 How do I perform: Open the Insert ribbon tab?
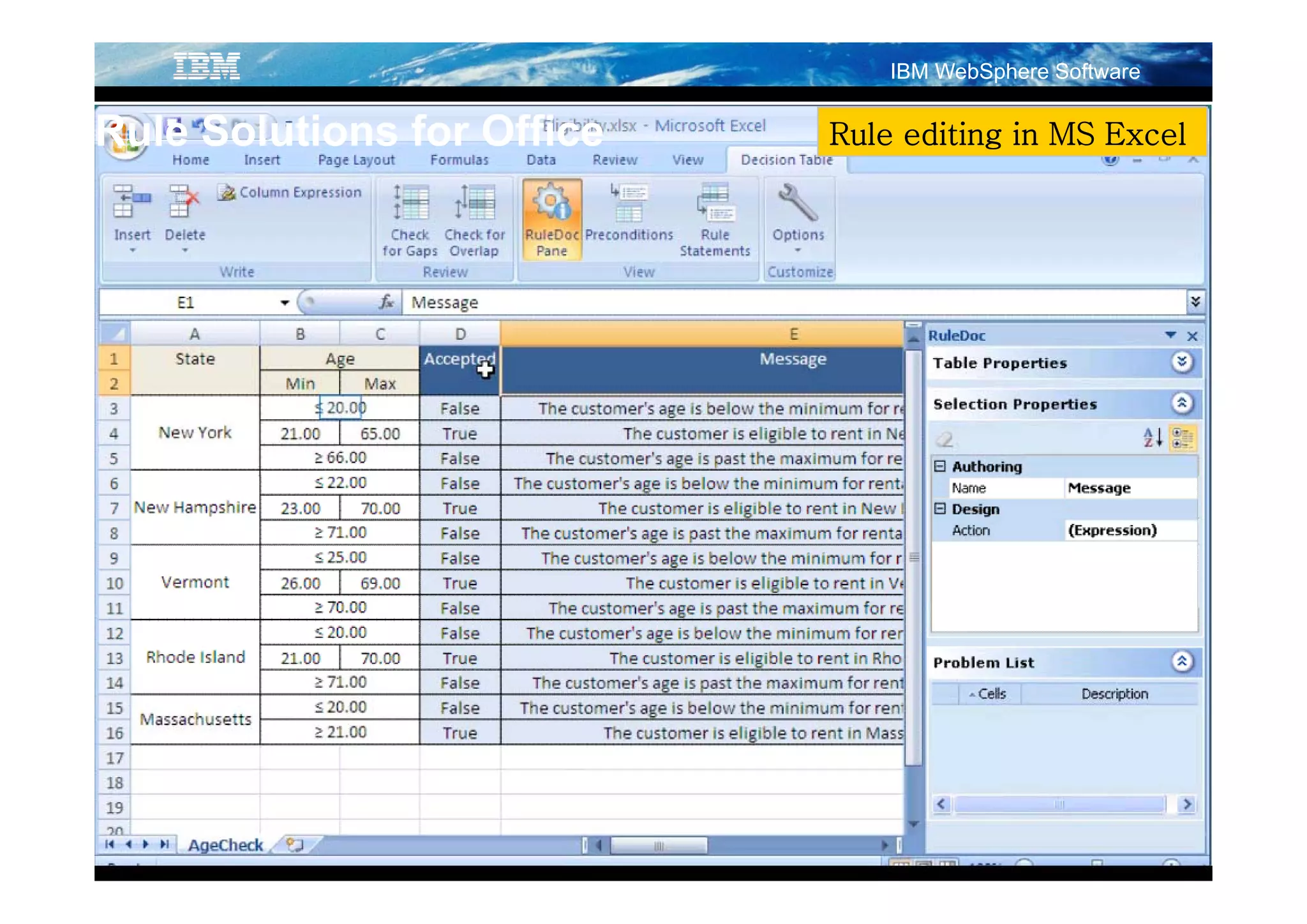[262, 160]
